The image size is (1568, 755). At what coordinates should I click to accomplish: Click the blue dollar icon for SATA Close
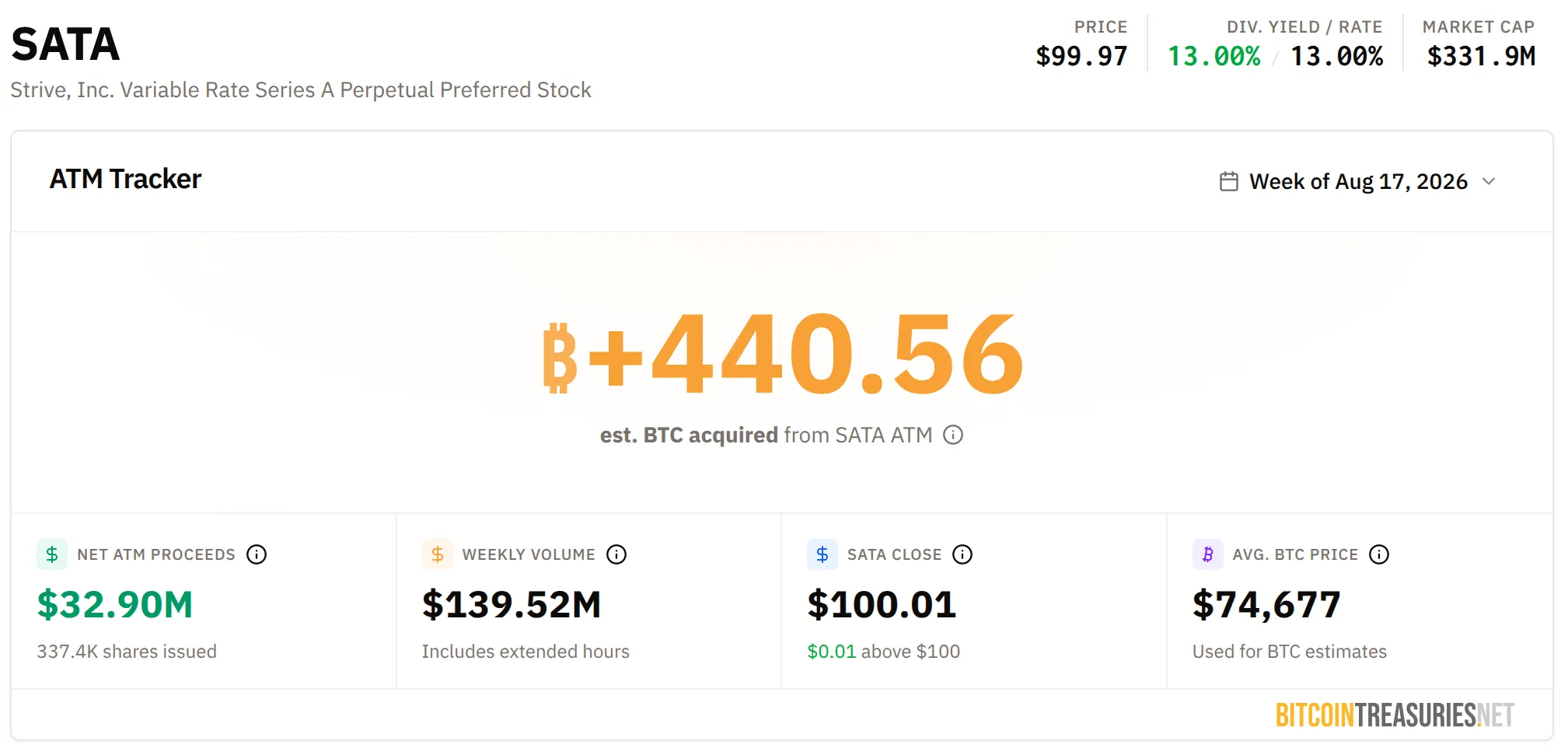click(822, 554)
